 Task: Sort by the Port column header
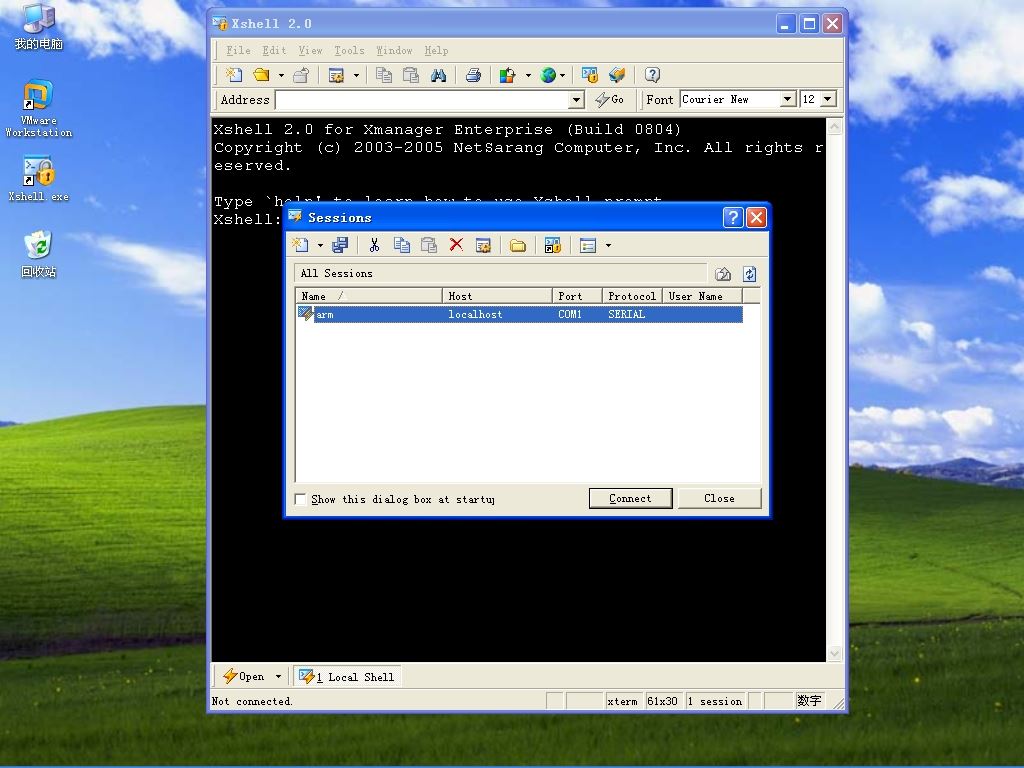577,296
